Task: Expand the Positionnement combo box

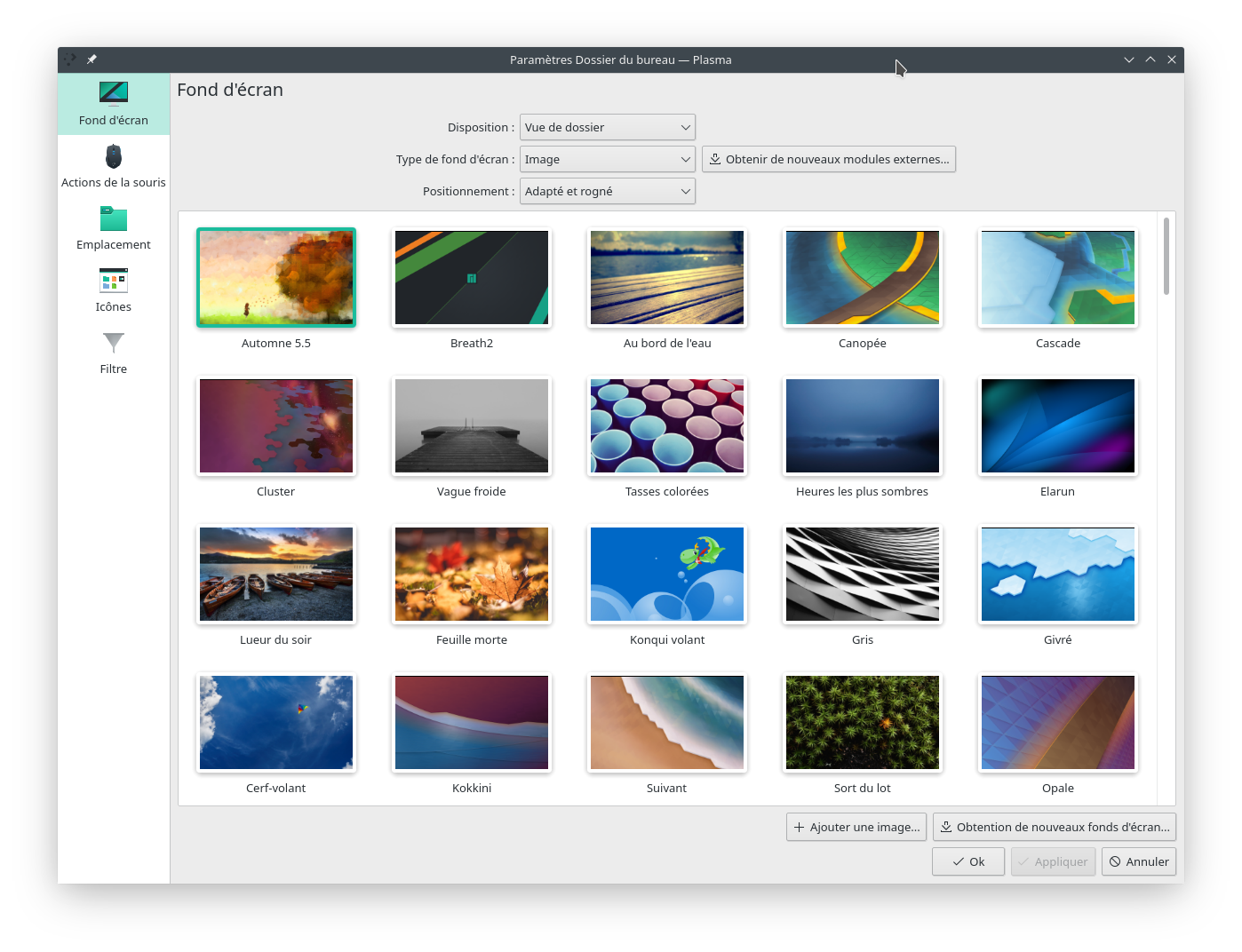Action: click(607, 192)
